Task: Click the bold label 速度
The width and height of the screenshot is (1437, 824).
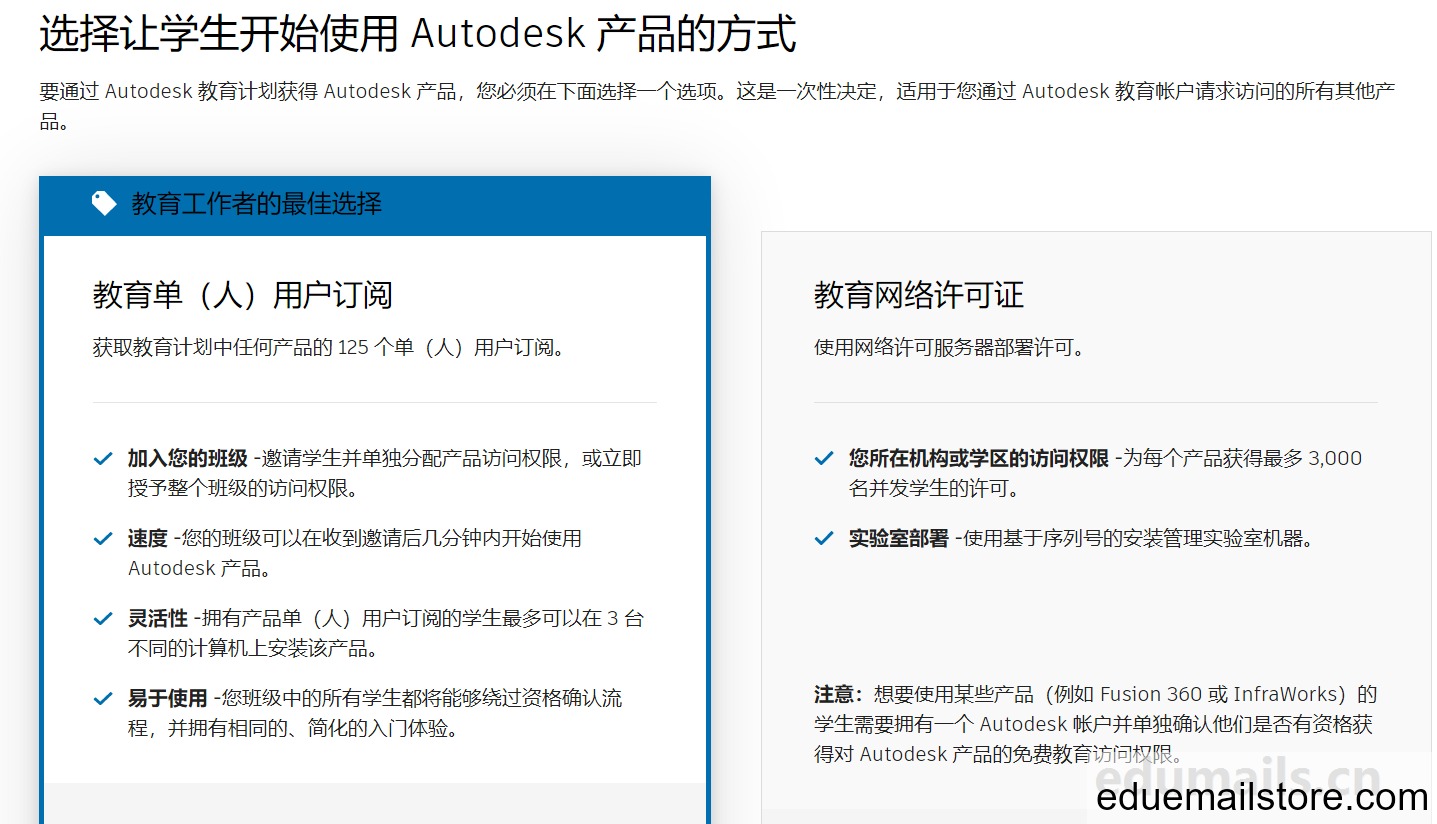Action: coord(148,539)
